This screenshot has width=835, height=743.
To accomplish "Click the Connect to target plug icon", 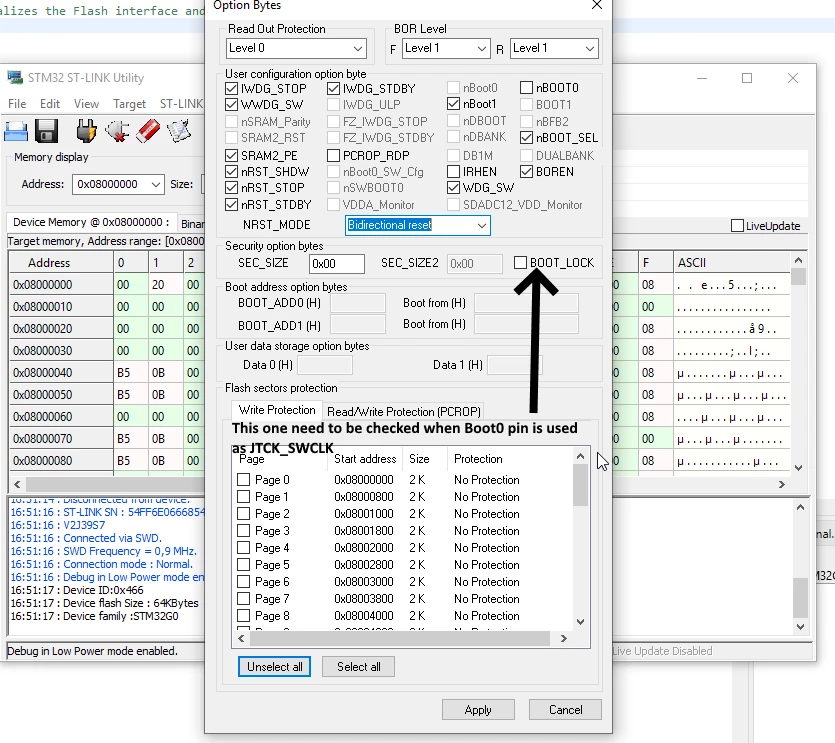I will (x=86, y=131).
